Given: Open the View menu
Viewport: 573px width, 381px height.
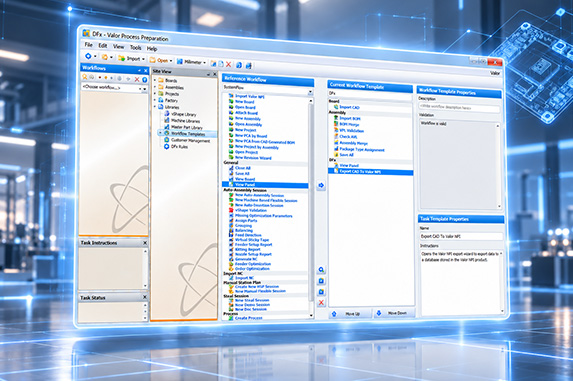Looking at the screenshot, I should 118,47.
